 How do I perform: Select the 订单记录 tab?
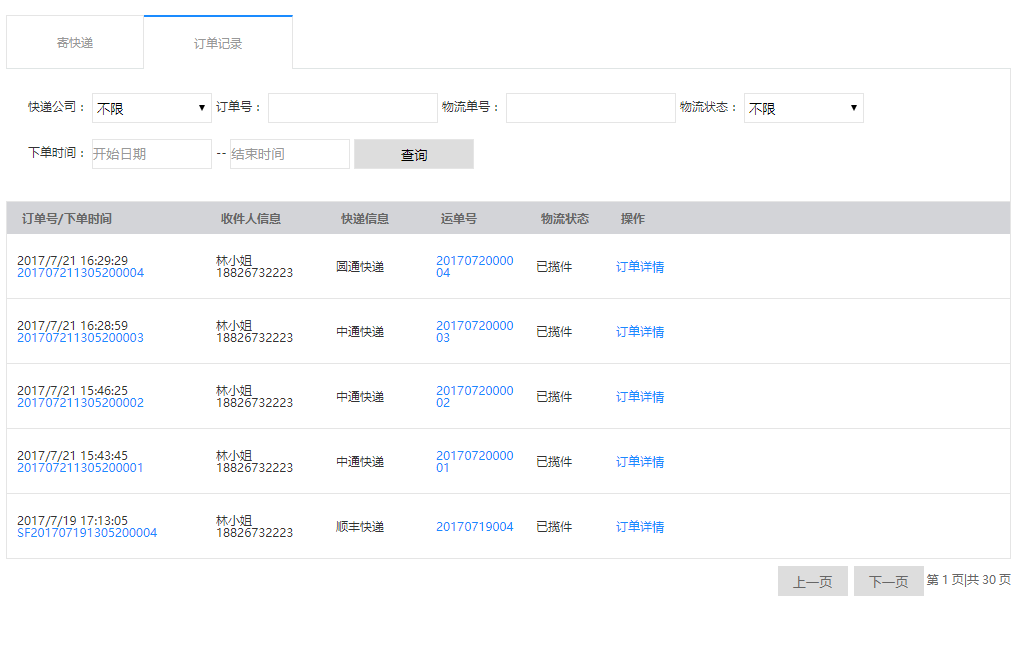pos(218,43)
